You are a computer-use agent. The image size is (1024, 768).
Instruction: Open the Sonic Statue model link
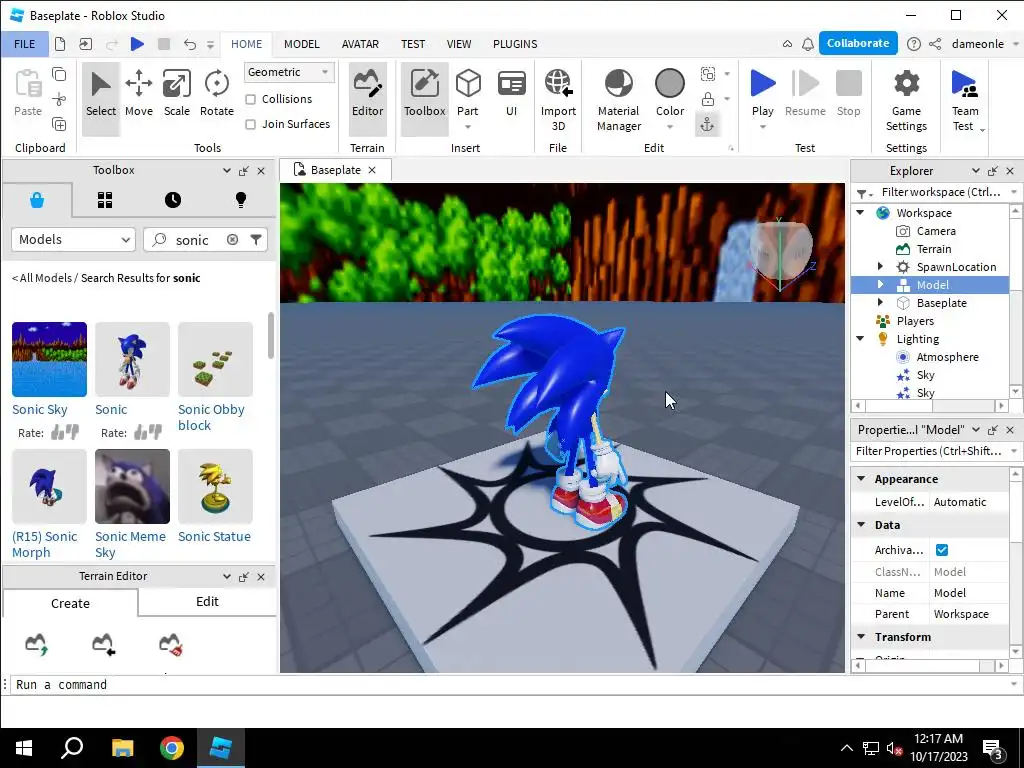[214, 537]
